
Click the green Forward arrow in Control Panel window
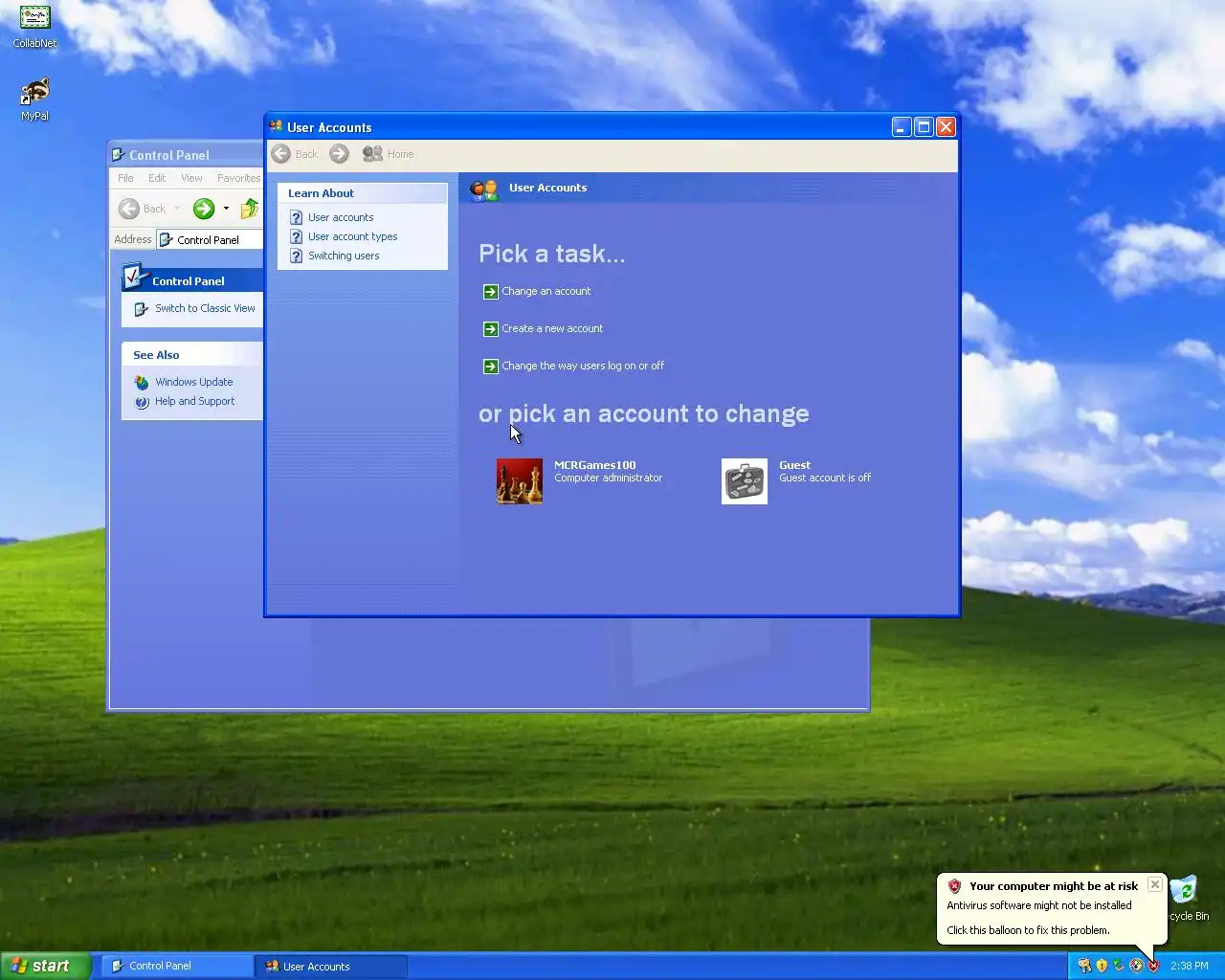[204, 209]
